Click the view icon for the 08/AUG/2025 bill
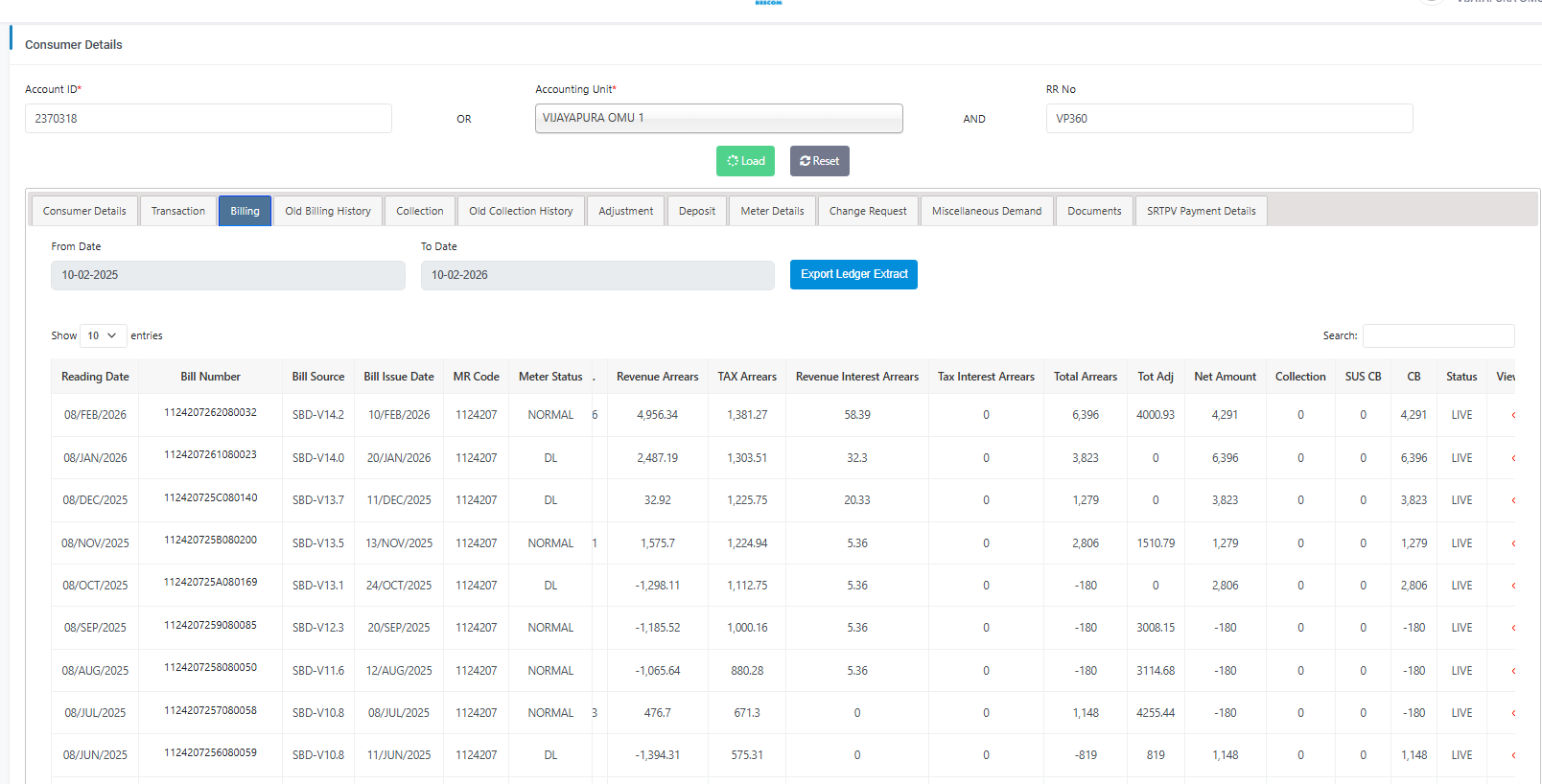Image resolution: width=1542 pixels, height=784 pixels. click(x=1512, y=671)
